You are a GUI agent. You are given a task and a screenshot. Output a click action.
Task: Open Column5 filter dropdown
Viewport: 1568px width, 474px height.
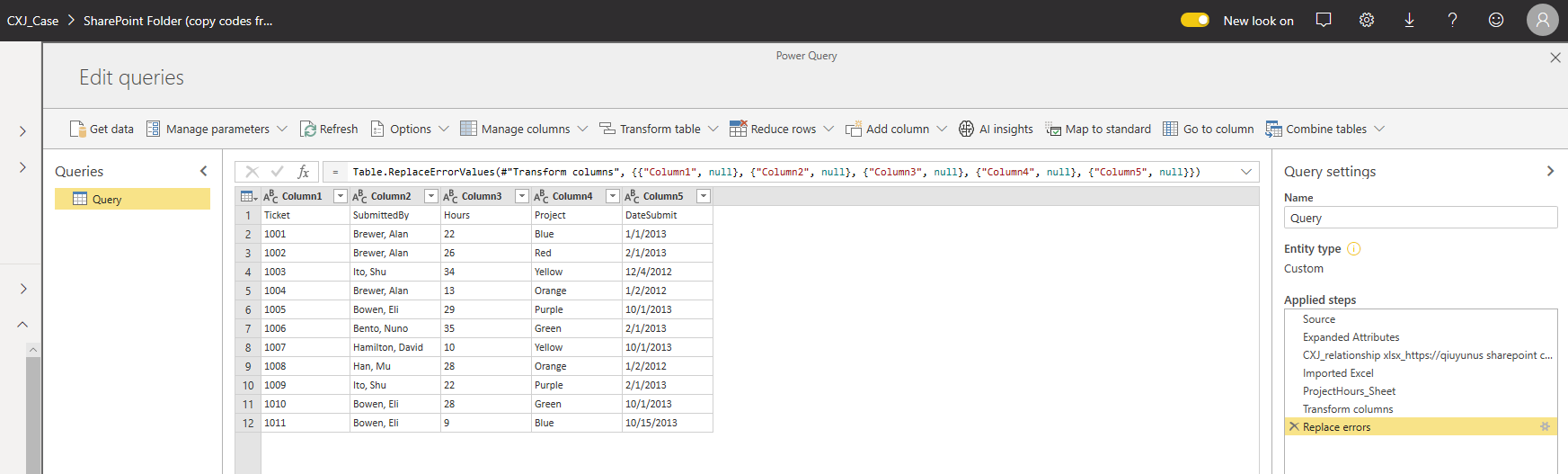click(704, 196)
